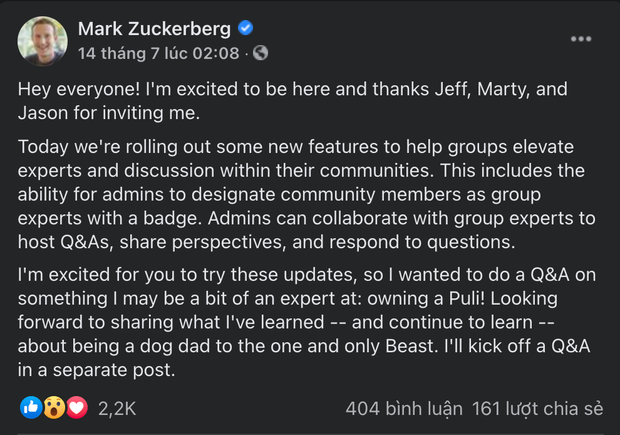The width and height of the screenshot is (620, 435).
Task: Open the 404 bình luận comments
Action: click(x=404, y=408)
